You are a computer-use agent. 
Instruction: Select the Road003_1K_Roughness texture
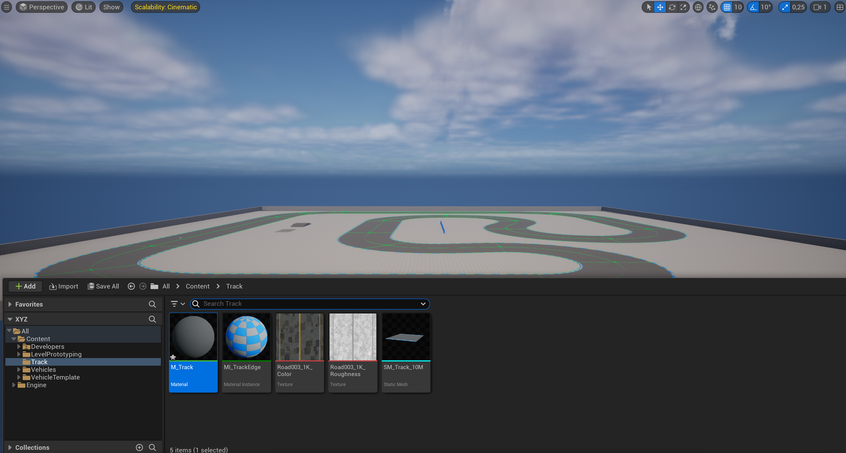pyautogui.click(x=353, y=353)
